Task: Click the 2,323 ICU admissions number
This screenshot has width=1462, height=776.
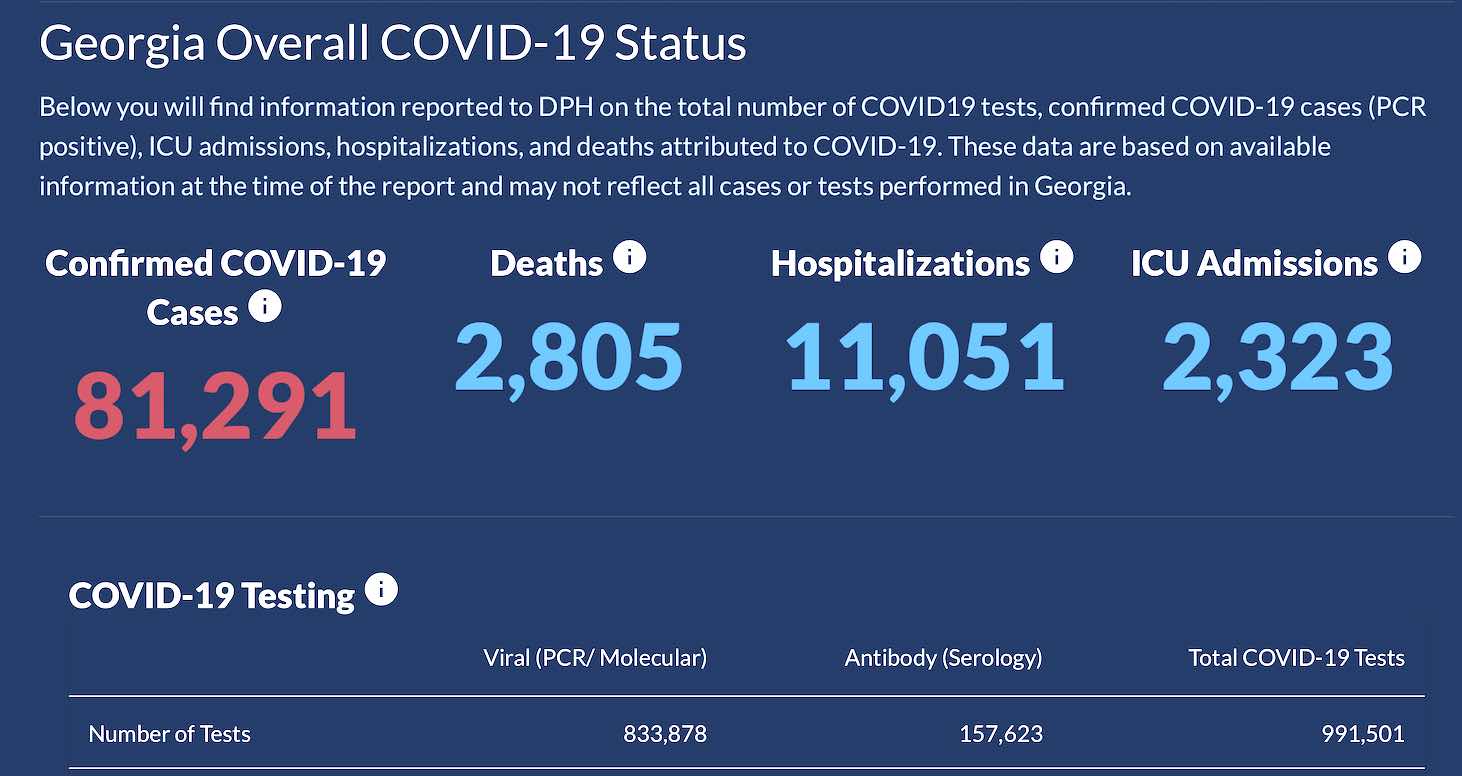Action: pos(1277,356)
